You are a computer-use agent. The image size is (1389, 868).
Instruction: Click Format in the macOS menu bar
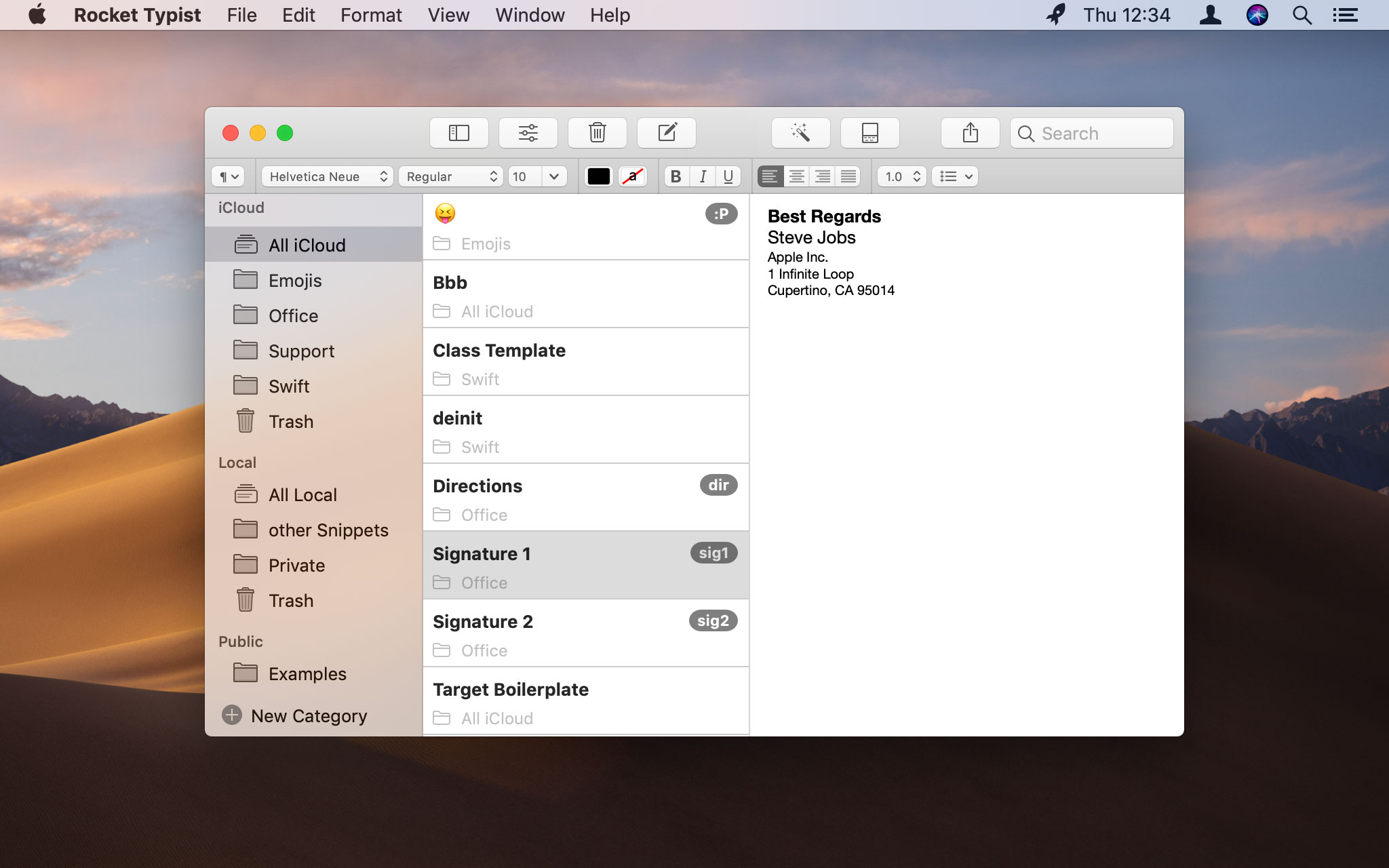[x=371, y=15]
